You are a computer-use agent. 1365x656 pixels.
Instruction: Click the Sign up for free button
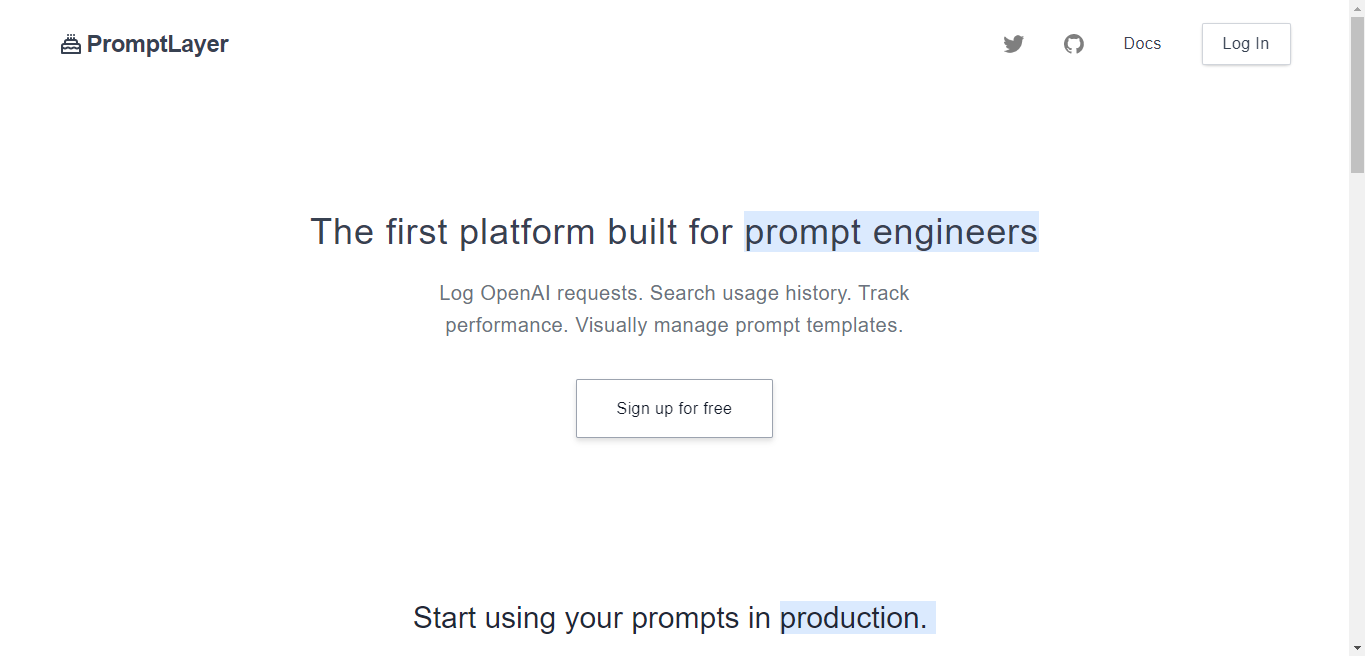[x=674, y=408]
